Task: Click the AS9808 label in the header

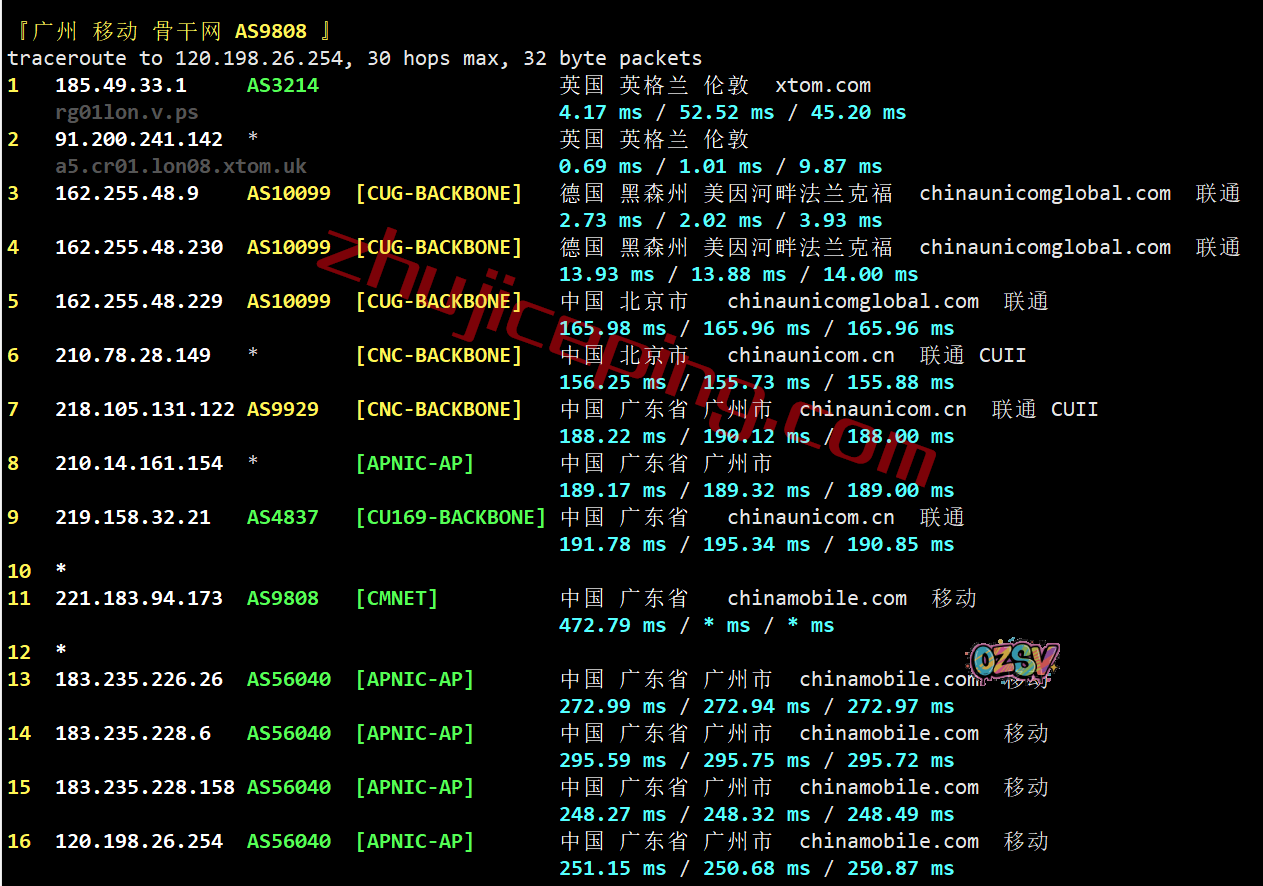Action: (x=270, y=32)
